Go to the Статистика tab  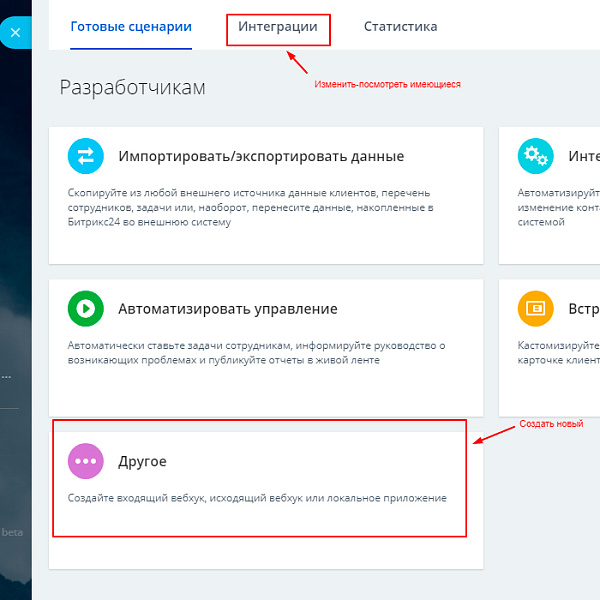point(400,27)
